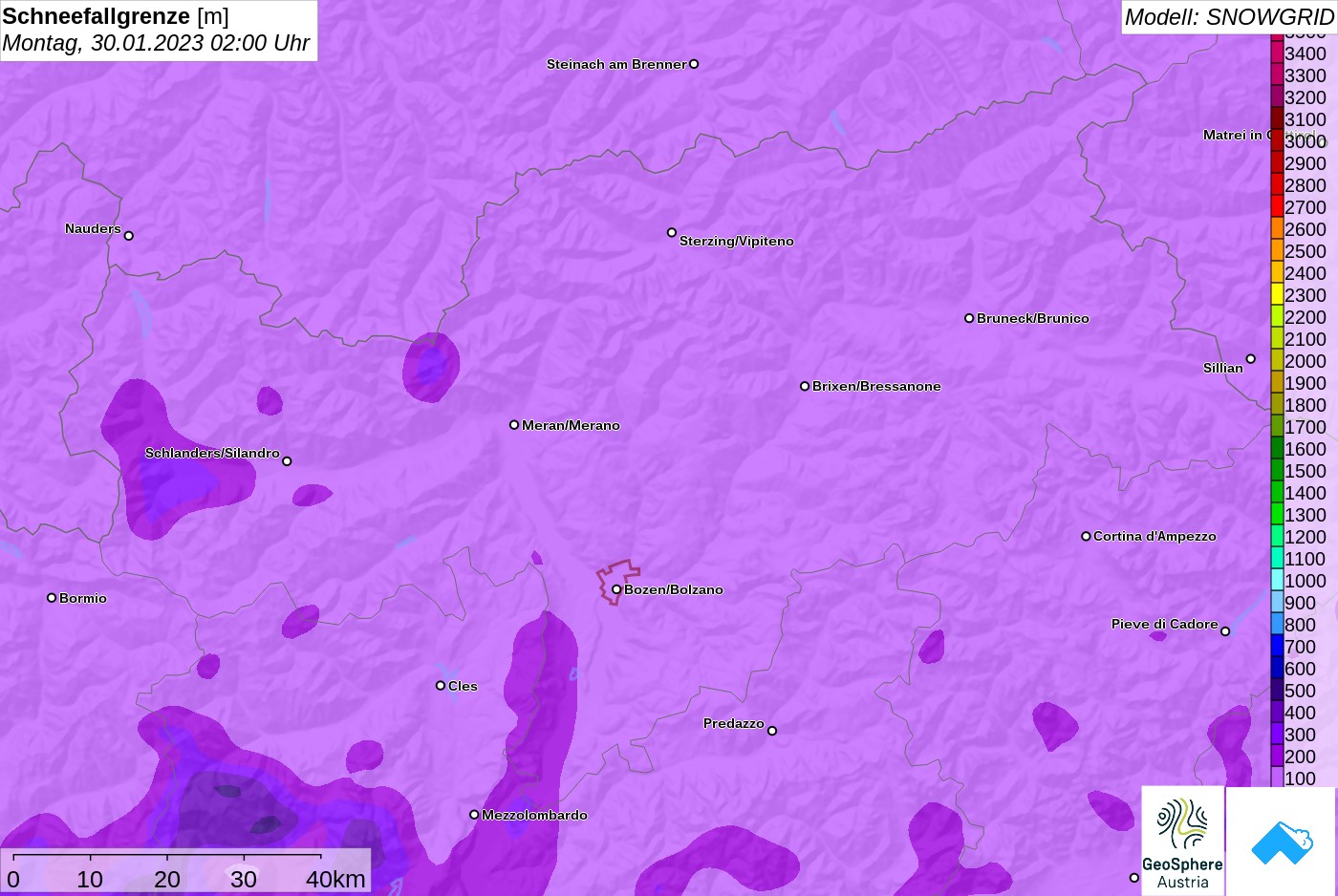This screenshot has width=1338, height=896.
Task: Click the Brixen/Bressanone city marker
Action: (805, 386)
